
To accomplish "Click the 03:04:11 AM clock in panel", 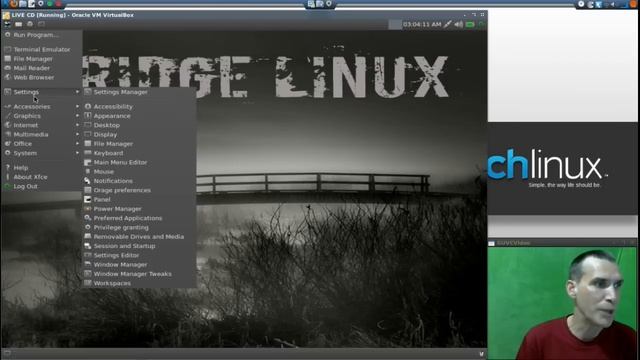I will (x=422, y=24).
